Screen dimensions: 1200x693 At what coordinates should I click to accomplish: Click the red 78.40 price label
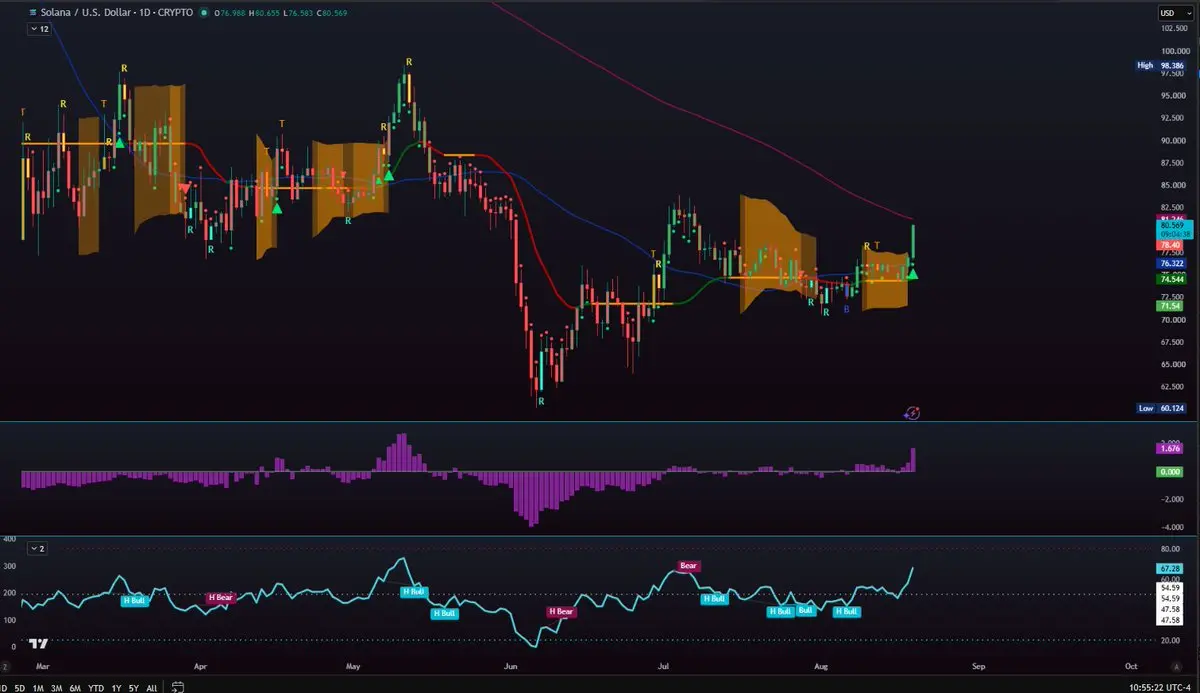1170,244
